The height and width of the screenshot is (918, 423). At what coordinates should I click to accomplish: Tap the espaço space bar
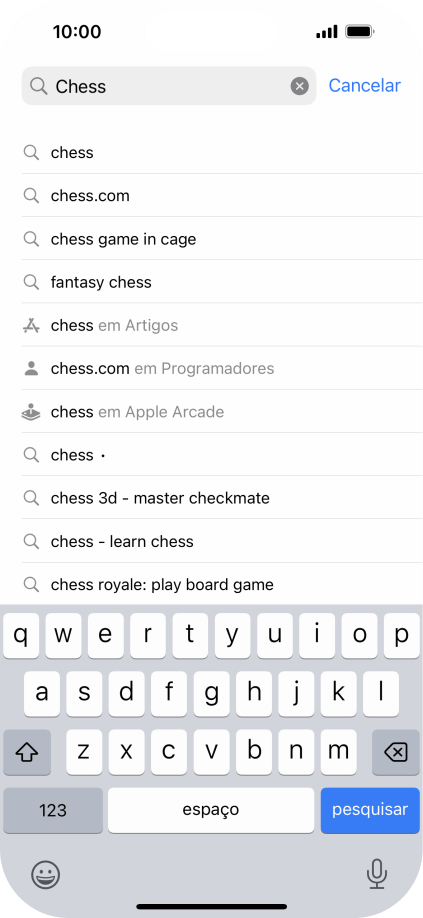point(211,810)
